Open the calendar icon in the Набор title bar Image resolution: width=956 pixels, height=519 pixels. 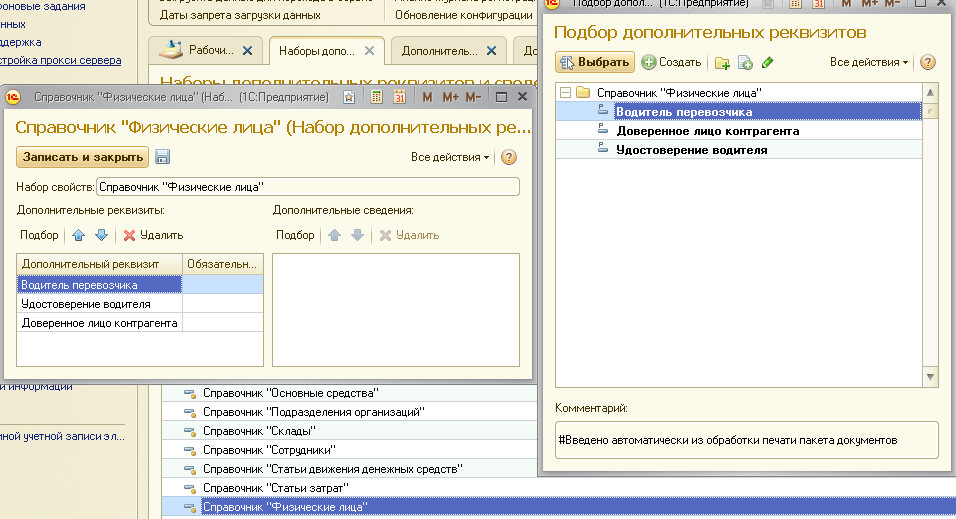point(399,97)
